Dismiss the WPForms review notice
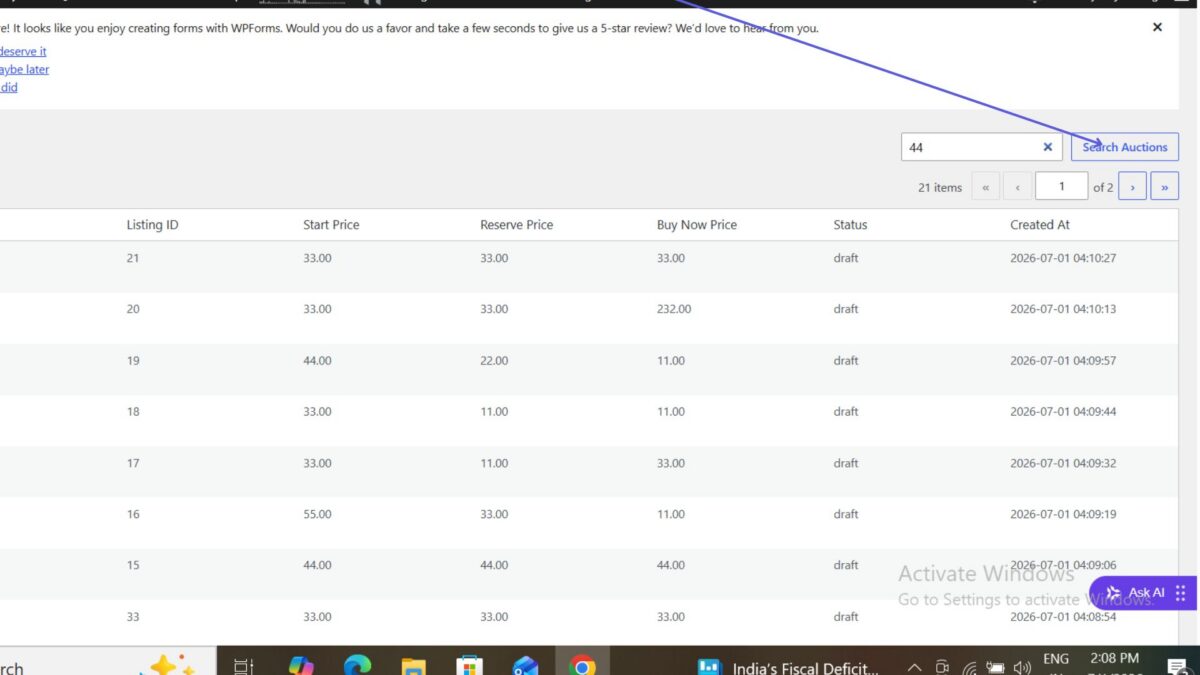The height and width of the screenshot is (675, 1200). coord(1157,27)
